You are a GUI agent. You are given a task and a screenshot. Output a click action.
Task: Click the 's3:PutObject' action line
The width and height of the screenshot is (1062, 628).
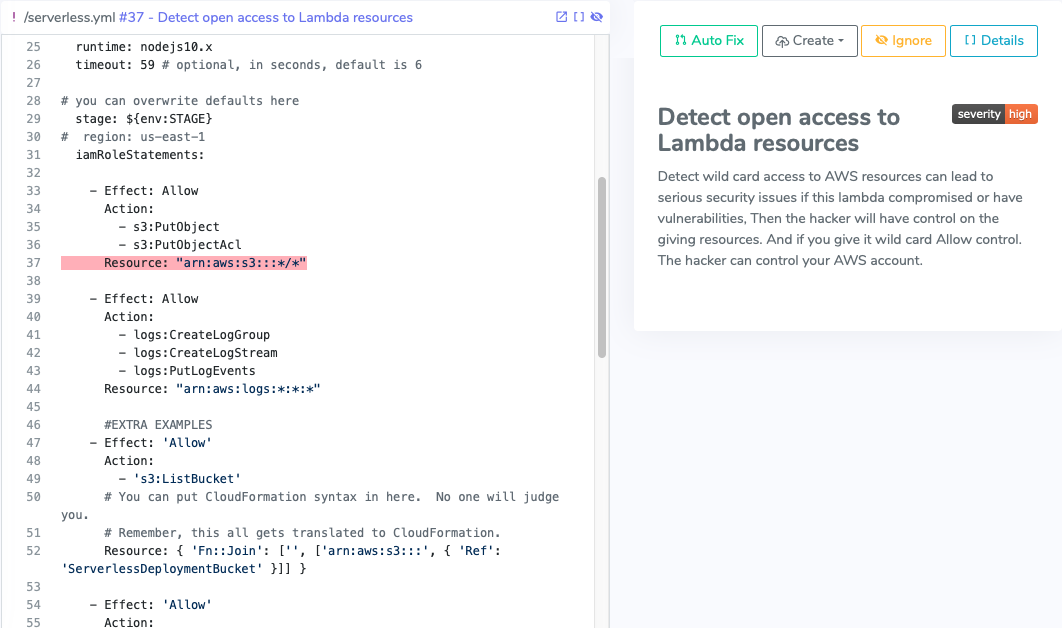point(169,227)
